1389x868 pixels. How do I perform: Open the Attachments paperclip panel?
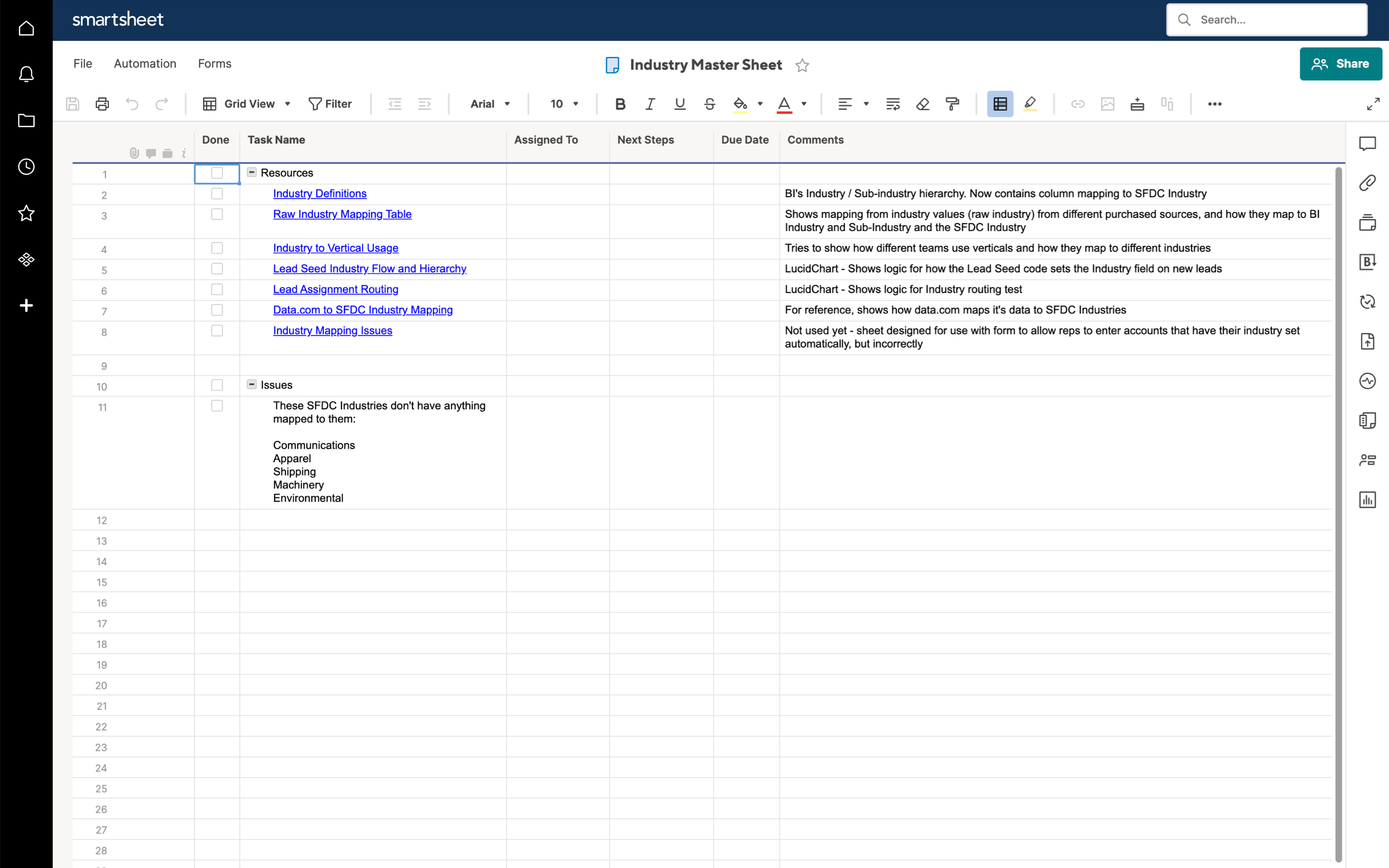pos(1367,183)
